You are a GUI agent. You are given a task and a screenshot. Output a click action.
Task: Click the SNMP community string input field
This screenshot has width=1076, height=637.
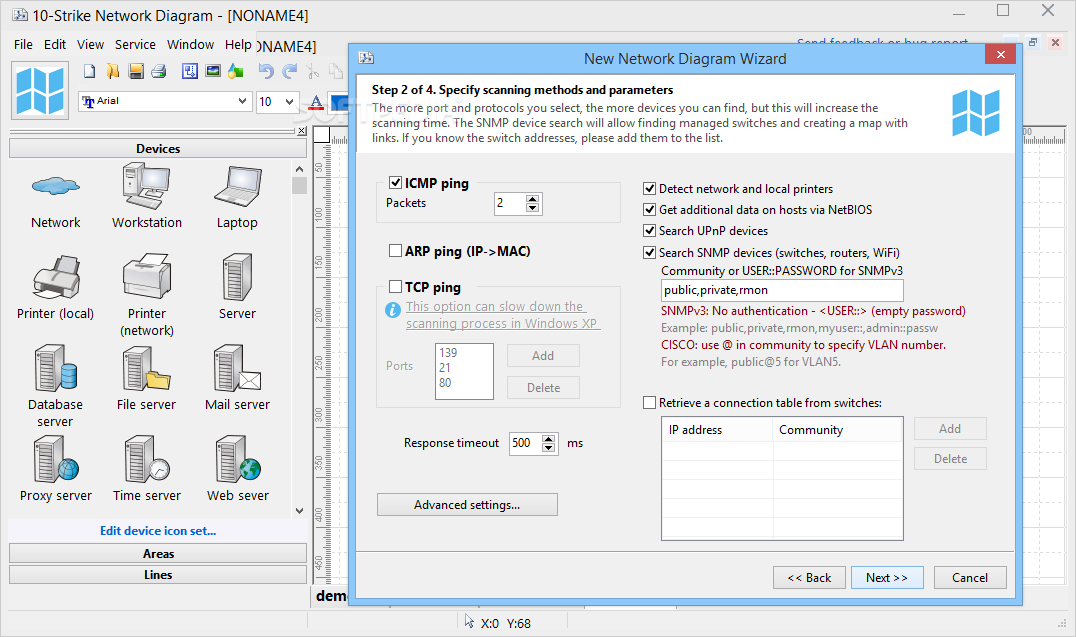pyautogui.click(x=782, y=290)
